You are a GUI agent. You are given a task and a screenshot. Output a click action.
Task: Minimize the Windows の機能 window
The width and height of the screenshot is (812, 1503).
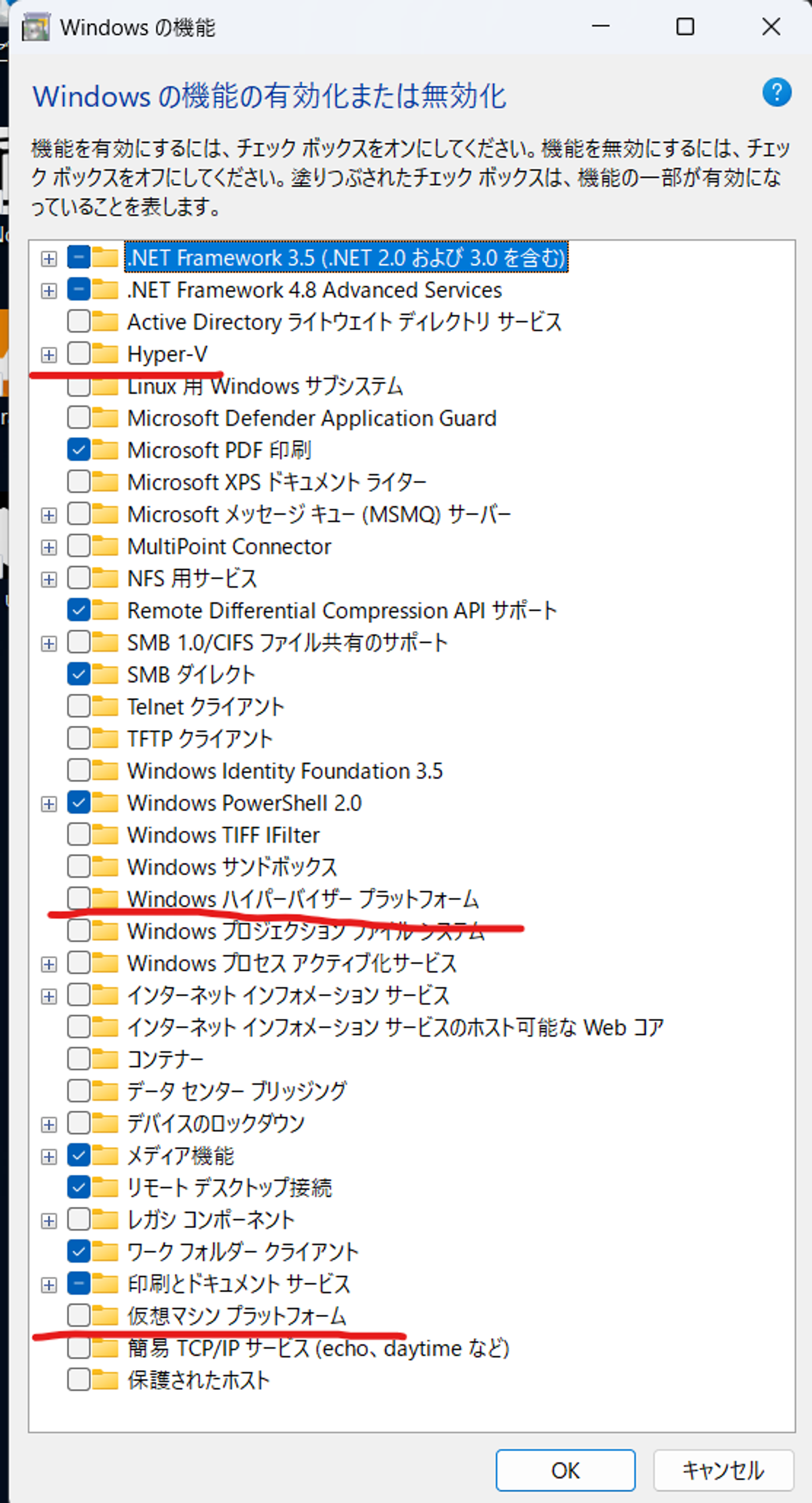(x=600, y=27)
